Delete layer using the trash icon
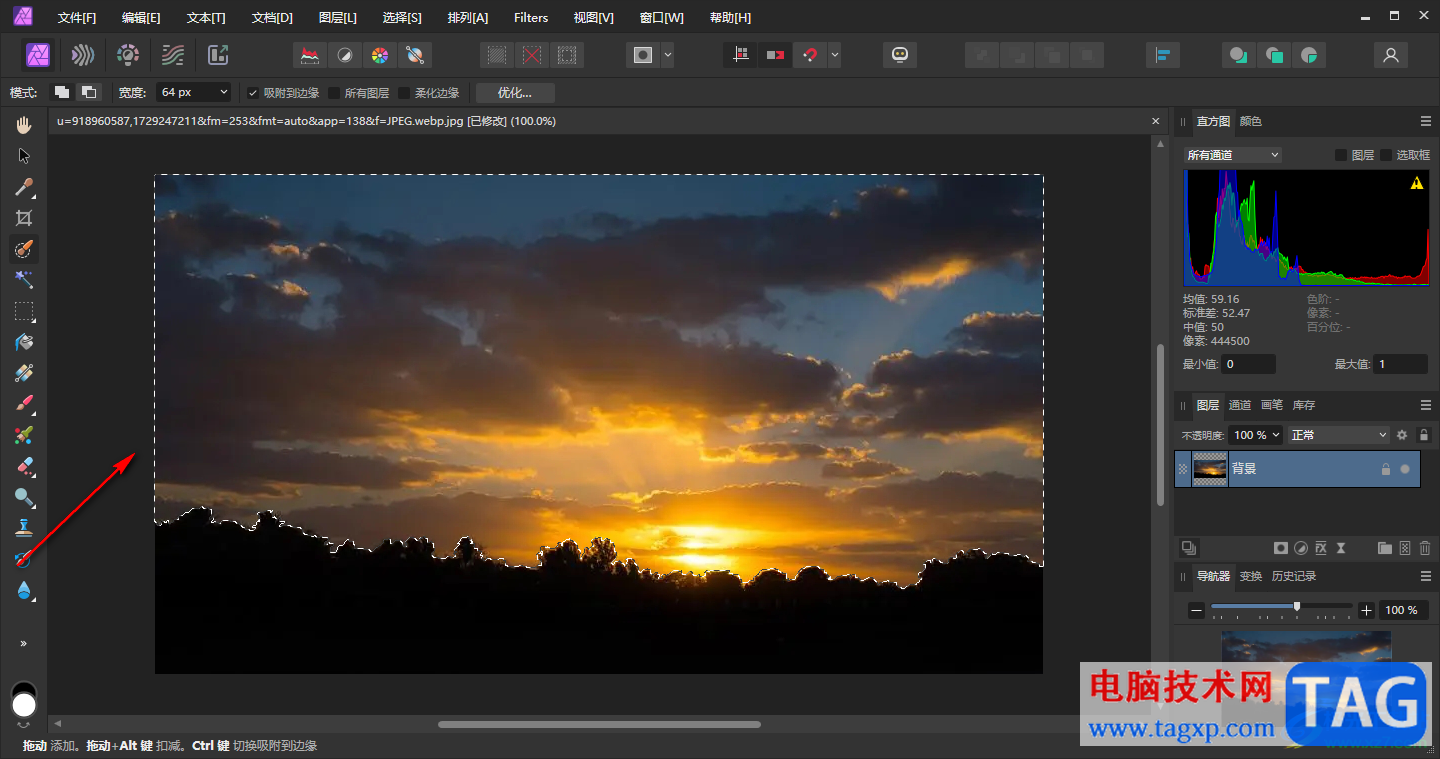Image resolution: width=1440 pixels, height=759 pixels. point(1425,548)
